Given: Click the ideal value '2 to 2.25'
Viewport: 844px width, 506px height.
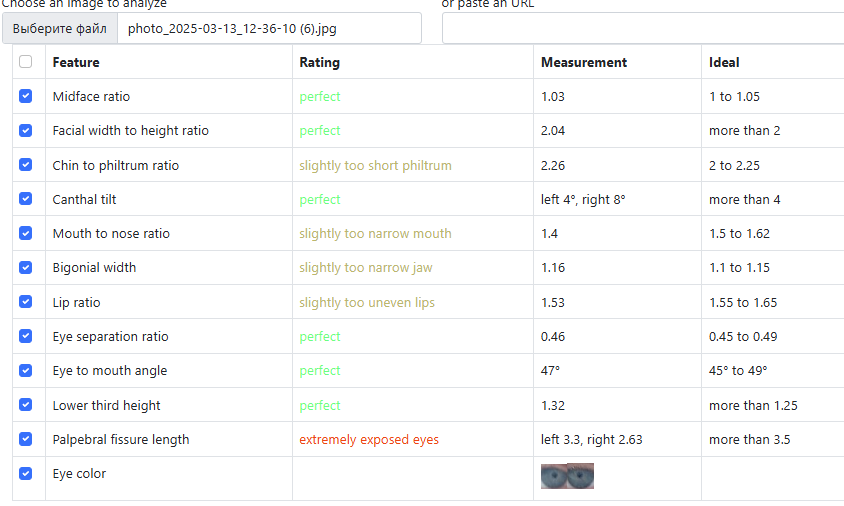Looking at the screenshot, I should pyautogui.click(x=734, y=165).
